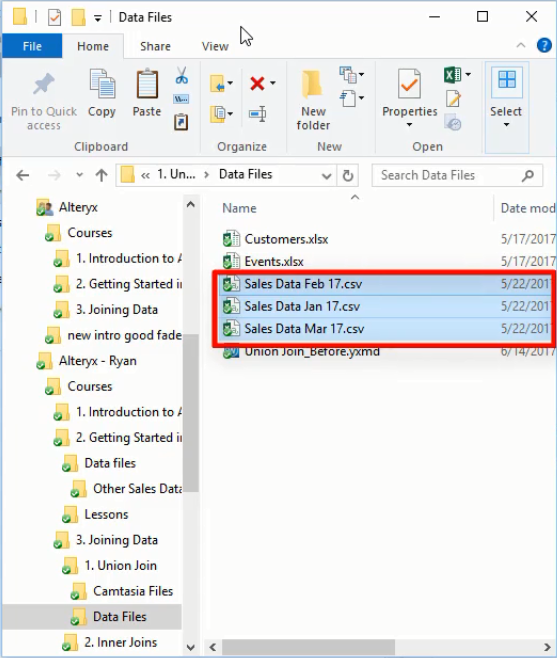Screen dimensions: 557x658
Task: Click the Quick Access Properties checkmark icon
Action: (x=54, y=17)
